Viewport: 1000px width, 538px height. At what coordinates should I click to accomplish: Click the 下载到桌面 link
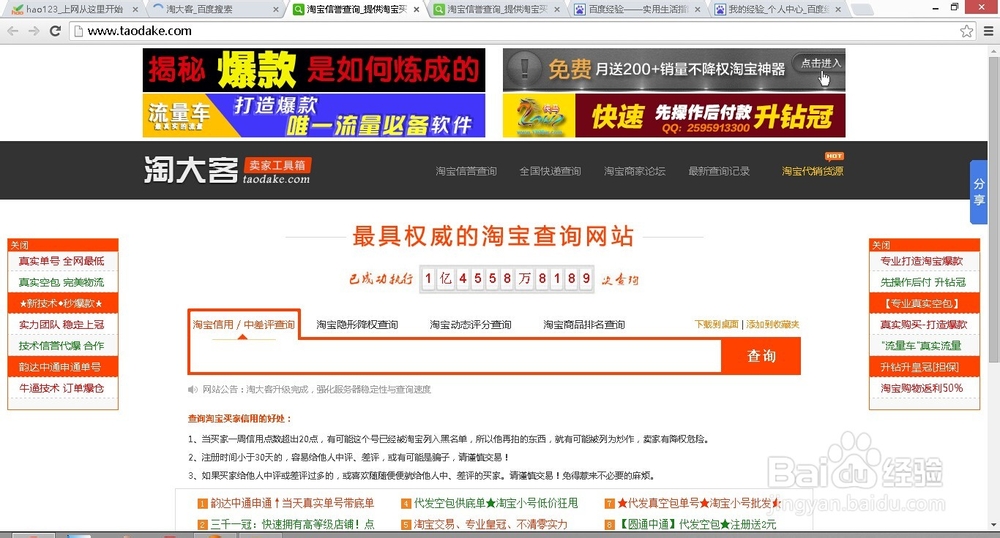(716, 324)
